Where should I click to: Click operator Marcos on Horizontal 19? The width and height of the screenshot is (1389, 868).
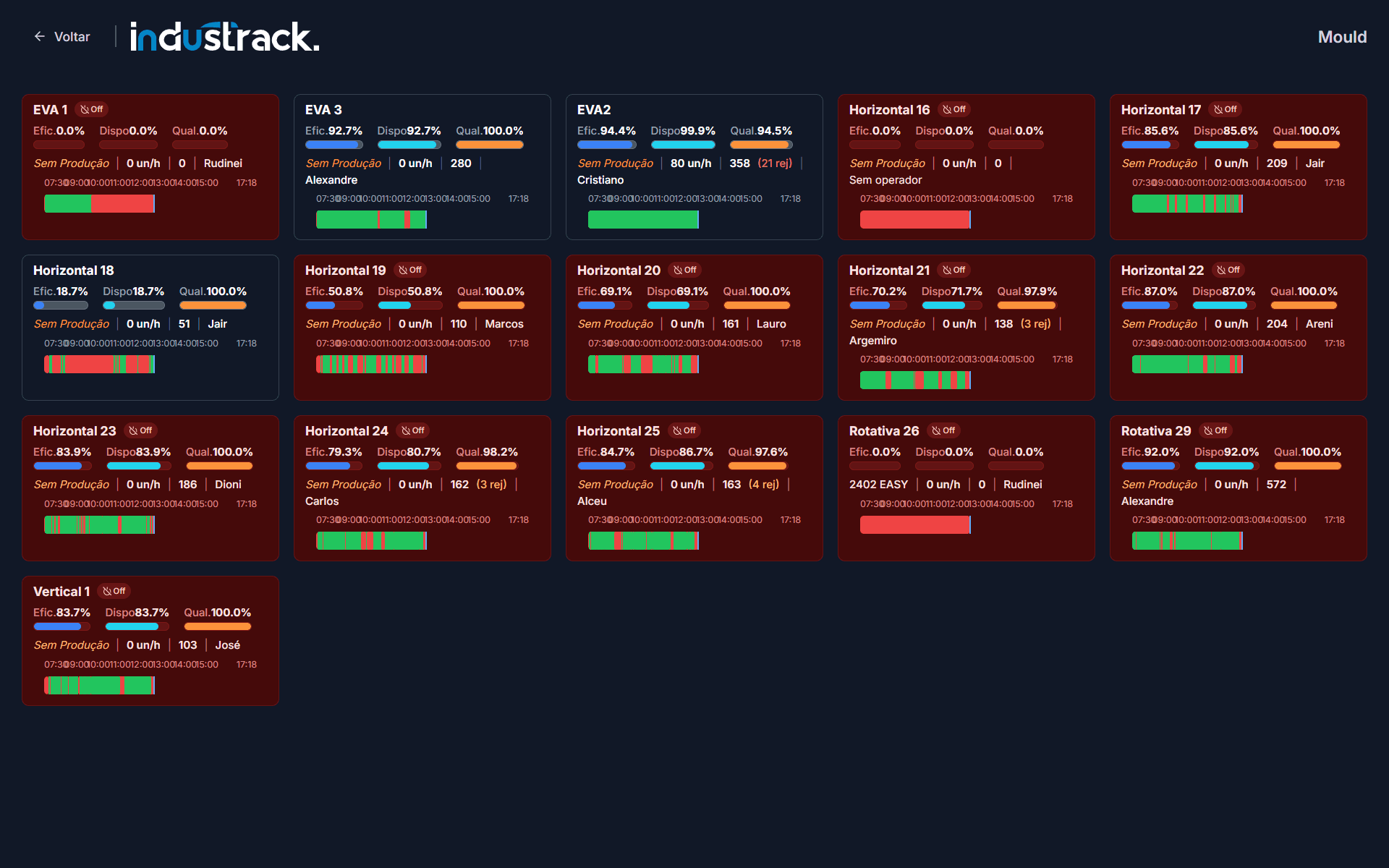pos(504,324)
